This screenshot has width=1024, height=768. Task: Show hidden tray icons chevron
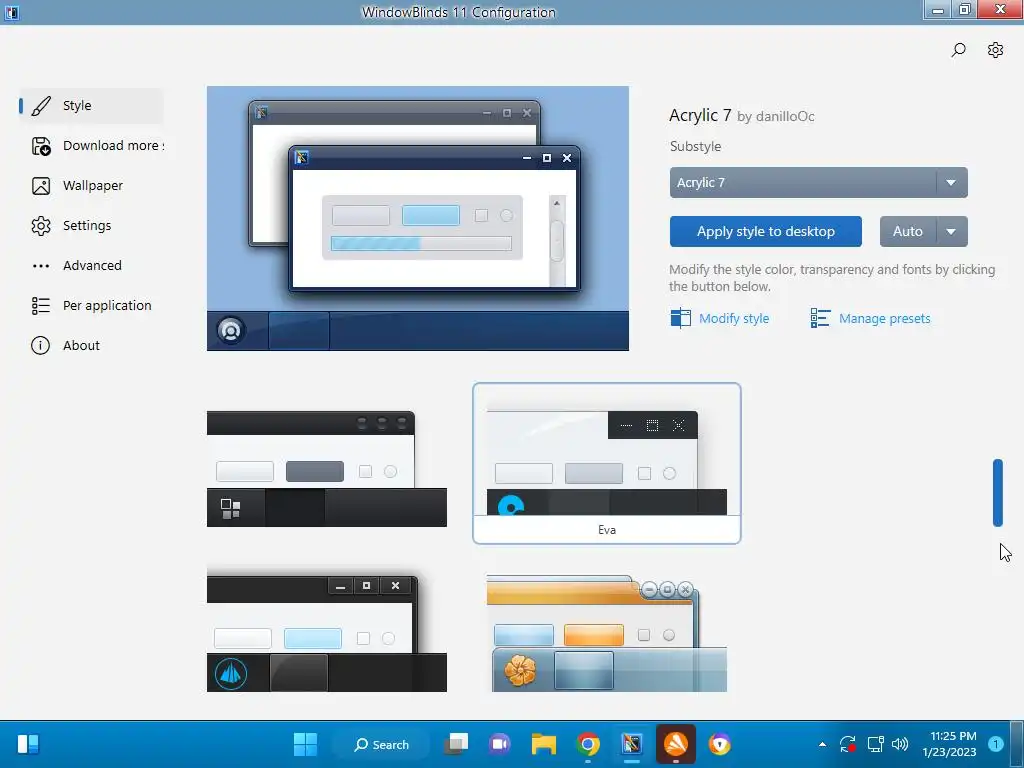pos(822,744)
